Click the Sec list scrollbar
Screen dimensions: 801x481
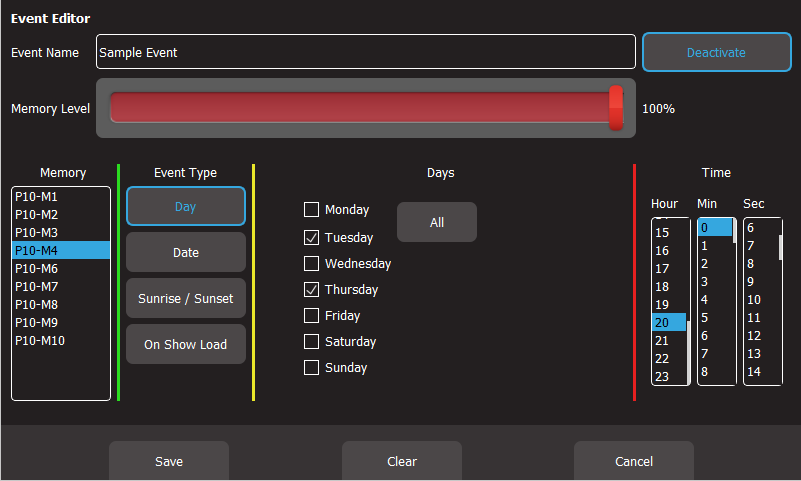coord(780,245)
